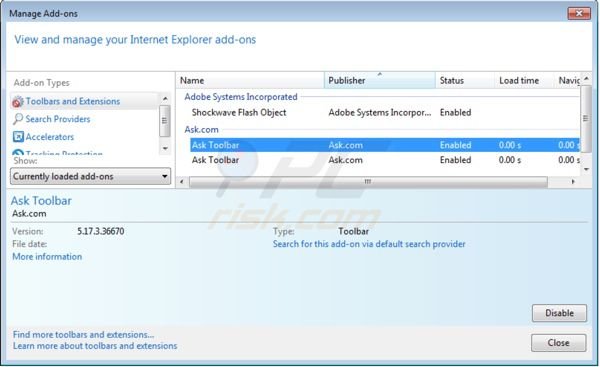Click the Close button
Viewport: 600px width, 367px height.
point(558,343)
